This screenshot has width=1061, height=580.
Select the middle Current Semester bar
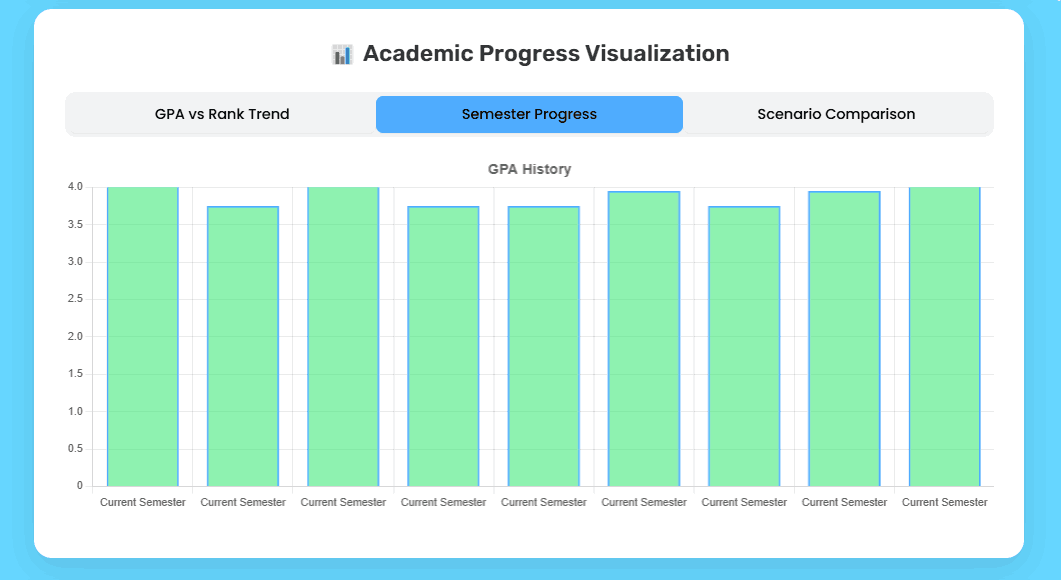pos(543,345)
